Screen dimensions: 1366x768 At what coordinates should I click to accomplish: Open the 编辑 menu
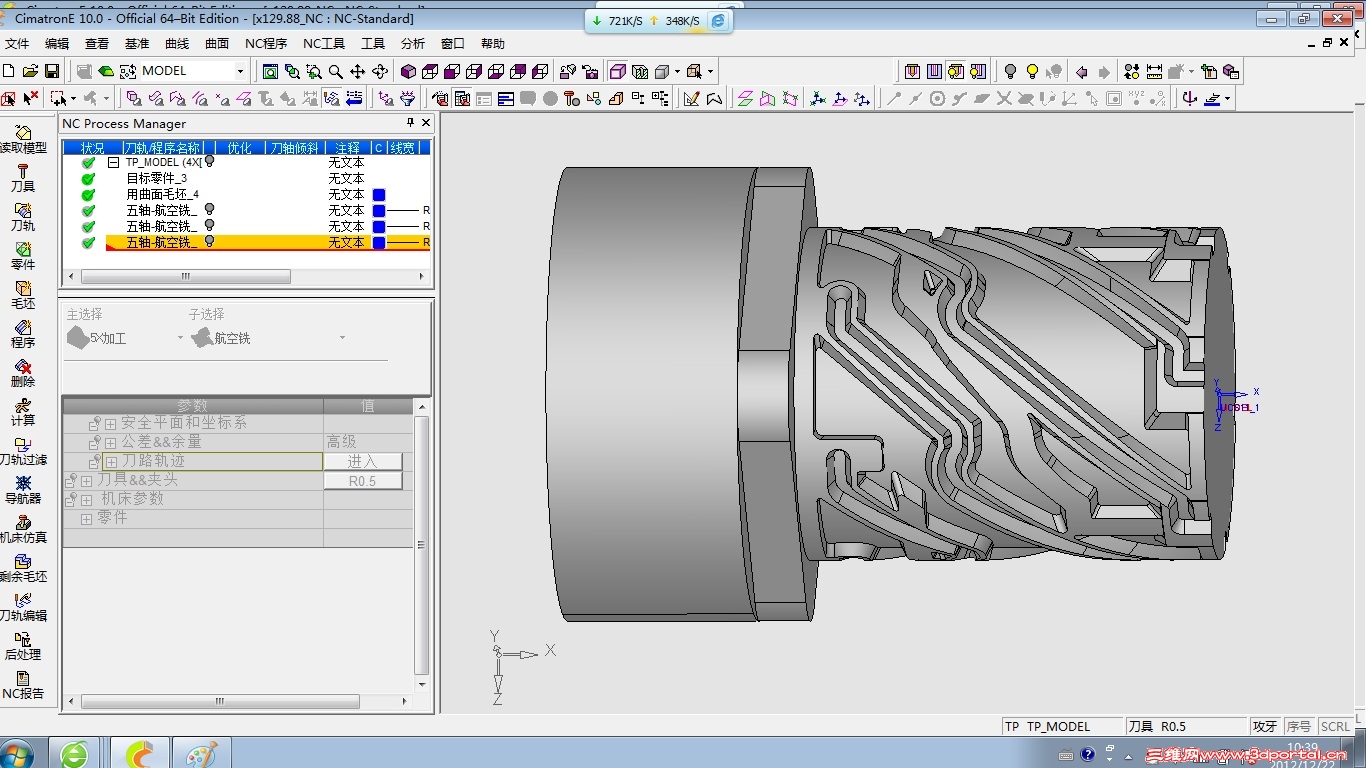57,44
